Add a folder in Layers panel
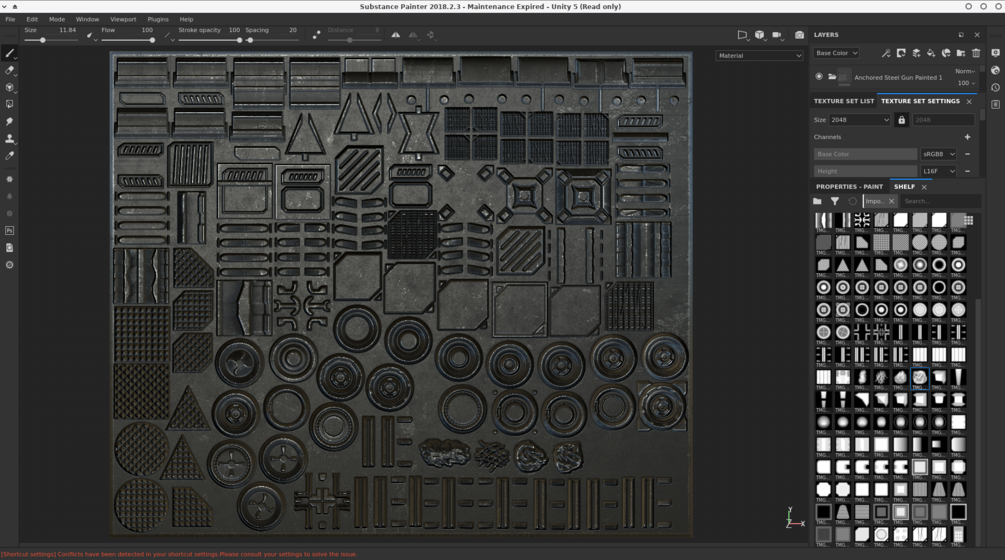This screenshot has height=560, width=1005. [961, 53]
